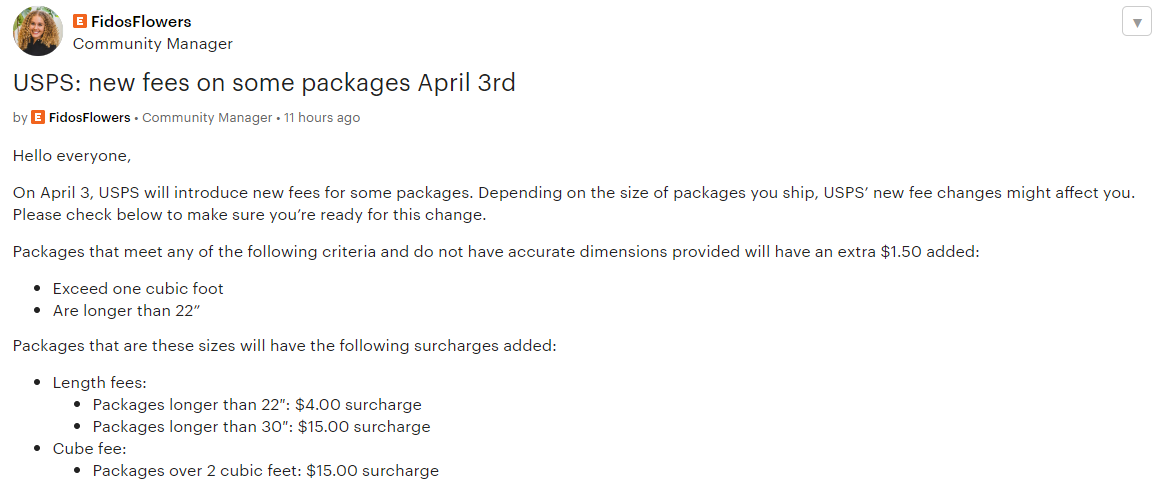Click the paragraph starting 'On April 3, USPS'
The width and height of the screenshot is (1158, 483).
(573, 205)
